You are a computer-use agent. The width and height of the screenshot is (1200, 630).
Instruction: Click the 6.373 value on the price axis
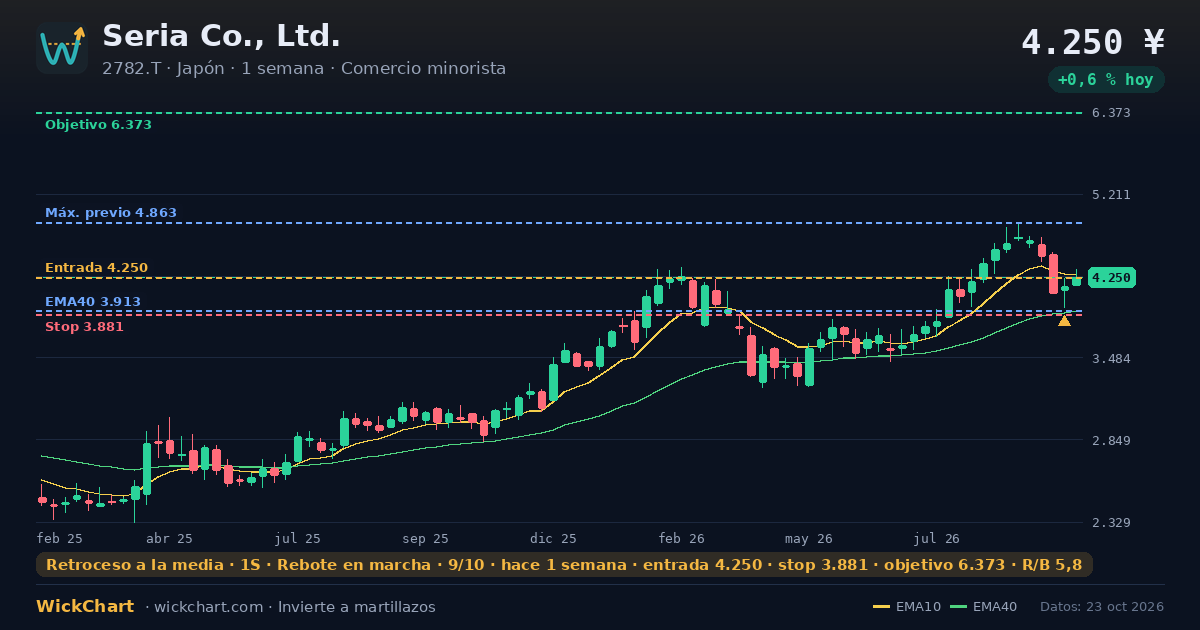(1112, 113)
